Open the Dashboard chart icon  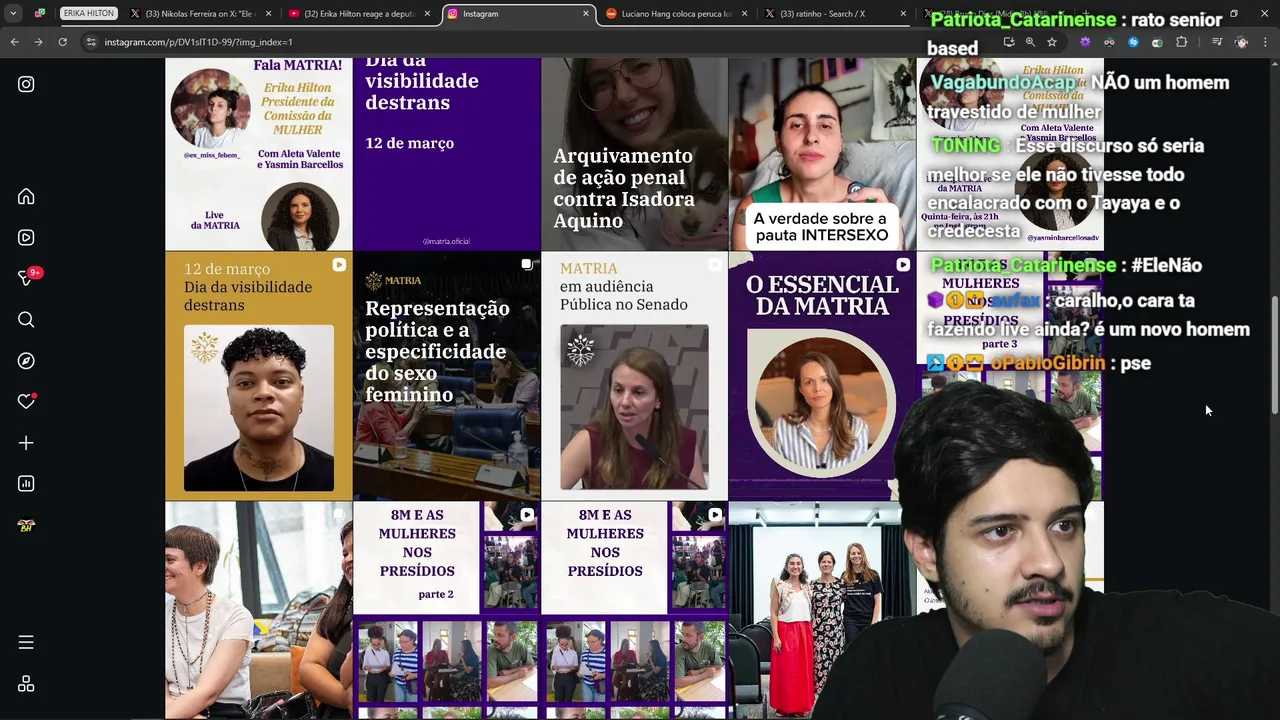[x=26, y=484]
